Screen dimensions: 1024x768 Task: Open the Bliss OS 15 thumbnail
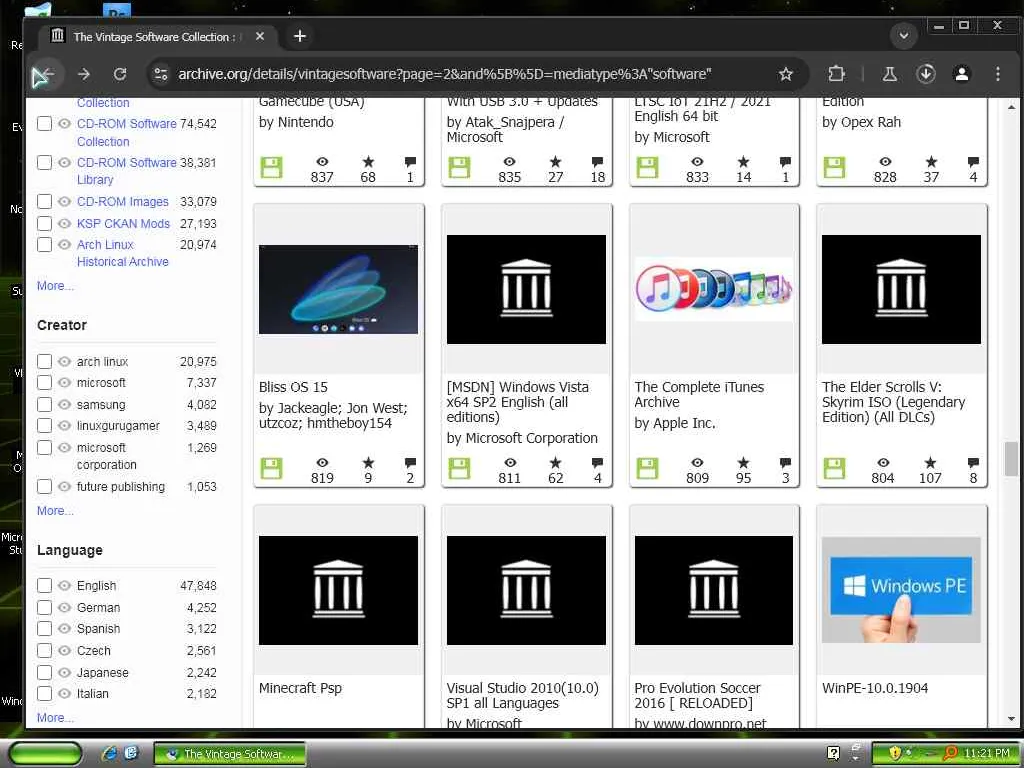[338, 289]
